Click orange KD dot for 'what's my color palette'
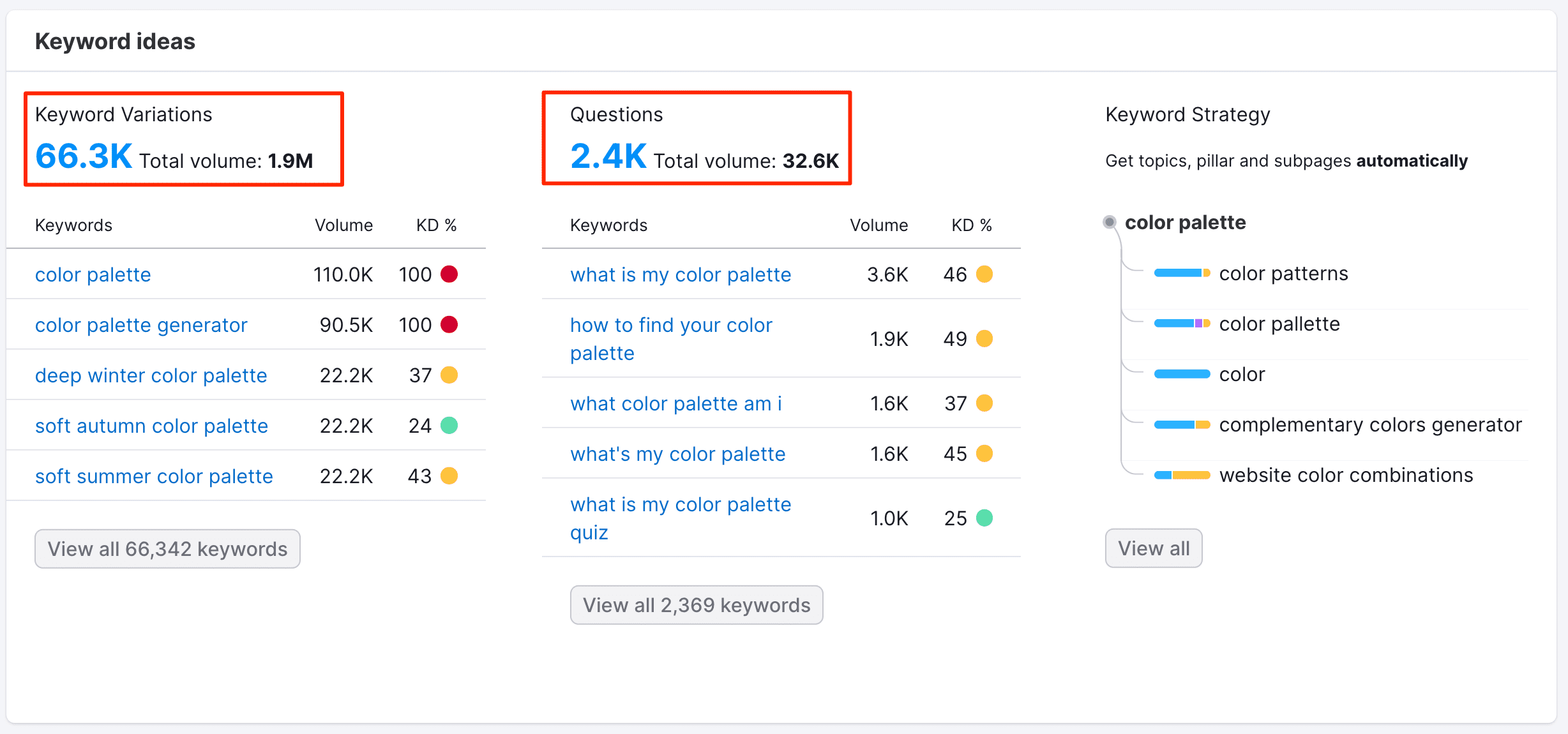 [984, 453]
